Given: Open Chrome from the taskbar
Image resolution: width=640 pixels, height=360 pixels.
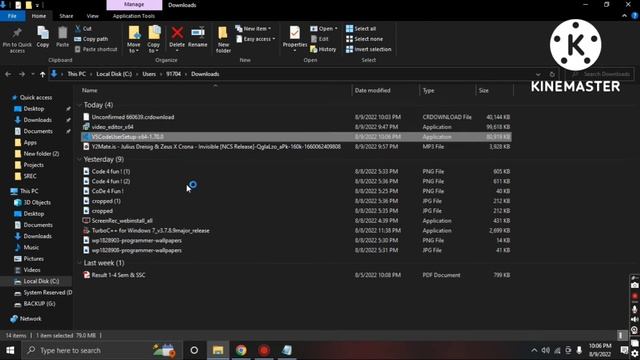Looking at the screenshot, I should 241,350.
